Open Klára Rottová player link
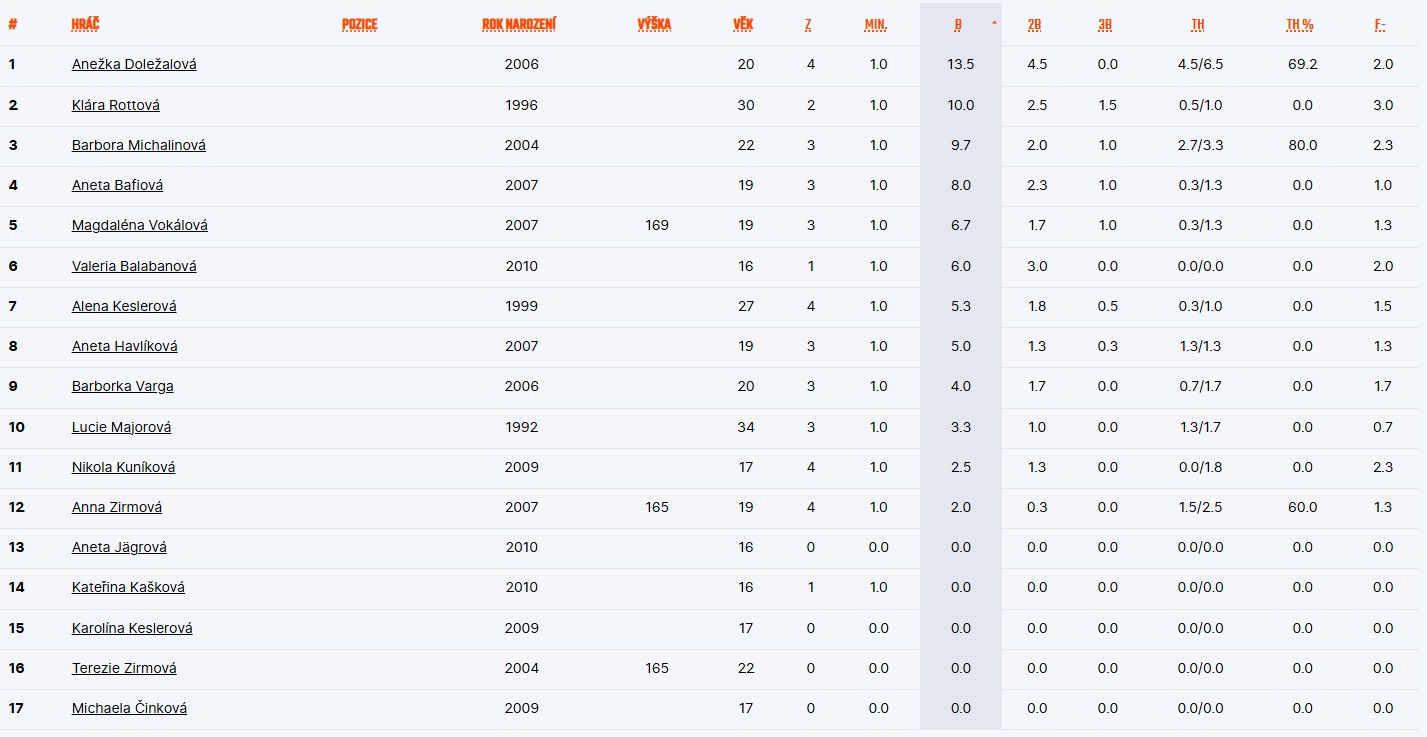The image size is (1427, 737). coord(115,105)
